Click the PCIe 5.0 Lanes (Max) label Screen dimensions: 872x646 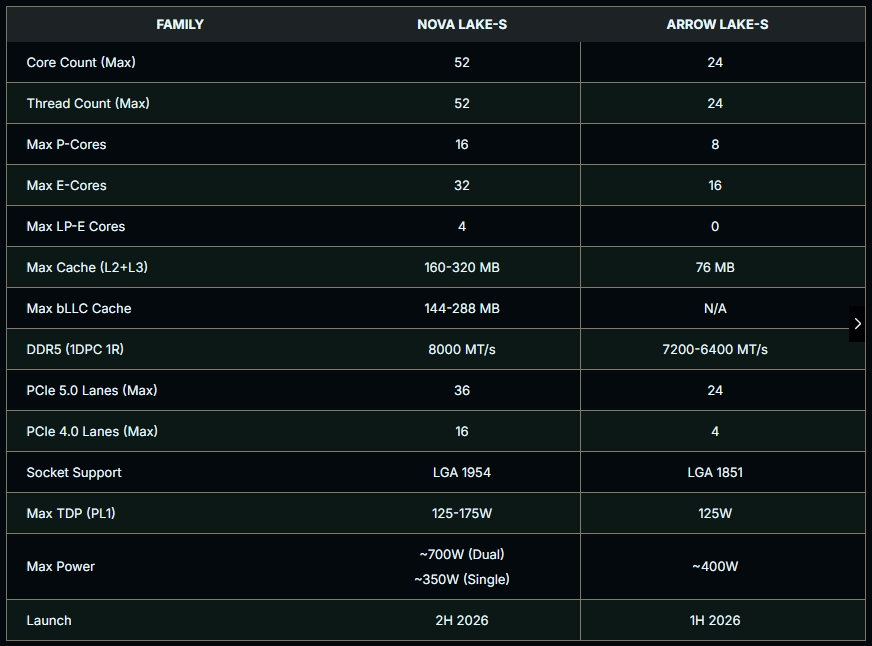click(x=92, y=390)
